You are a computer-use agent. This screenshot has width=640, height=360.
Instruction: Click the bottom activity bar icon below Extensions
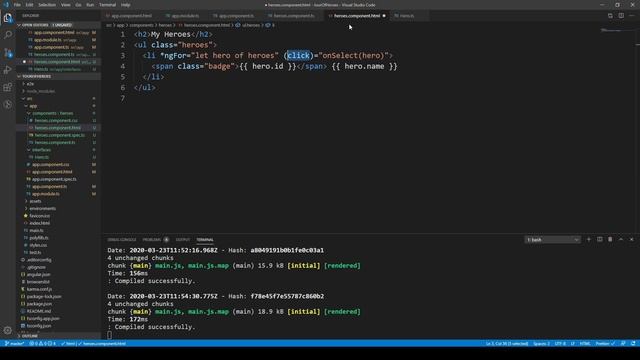pos(8,104)
